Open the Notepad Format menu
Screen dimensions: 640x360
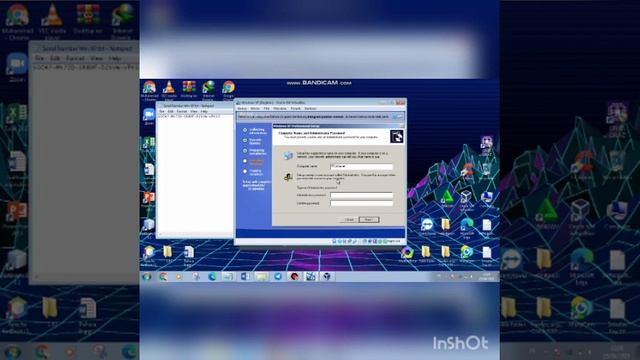[x=182, y=111]
